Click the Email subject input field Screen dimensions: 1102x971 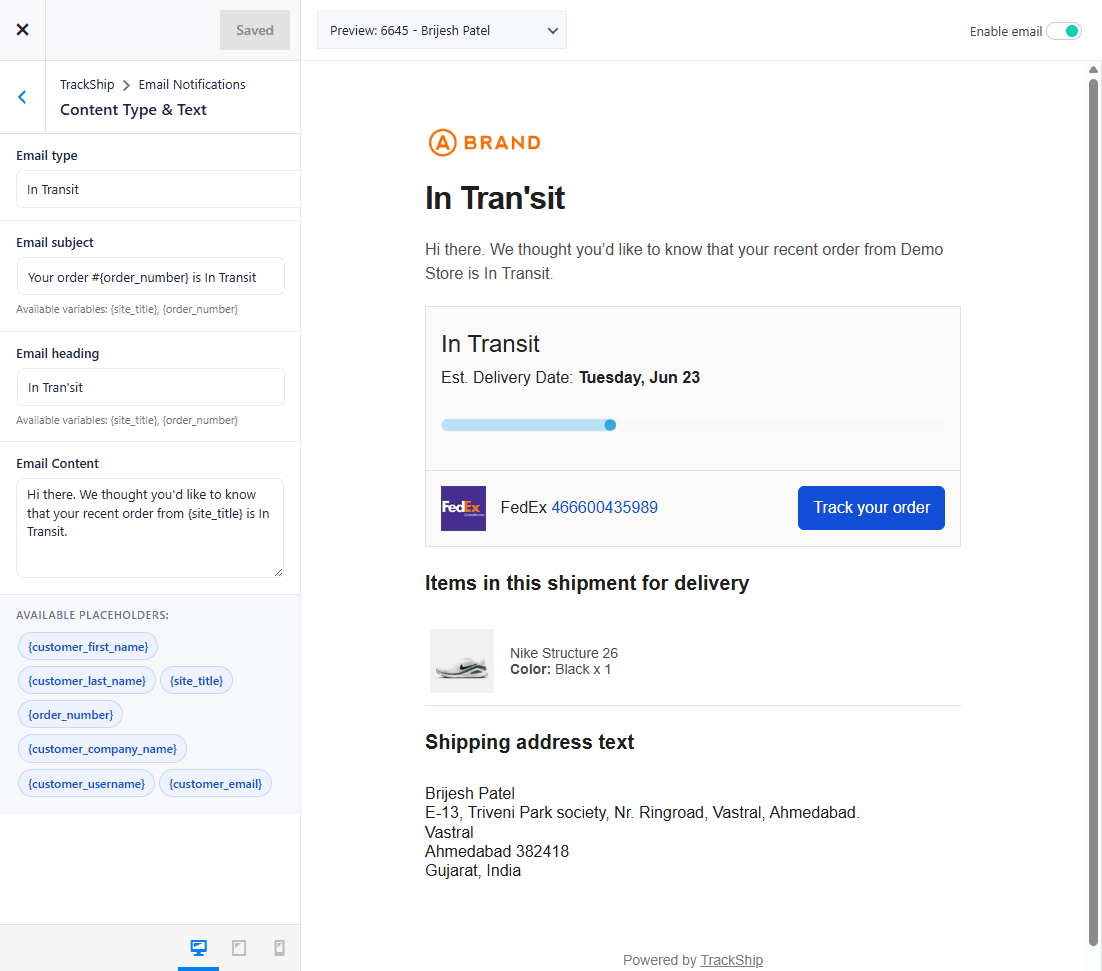coord(150,277)
